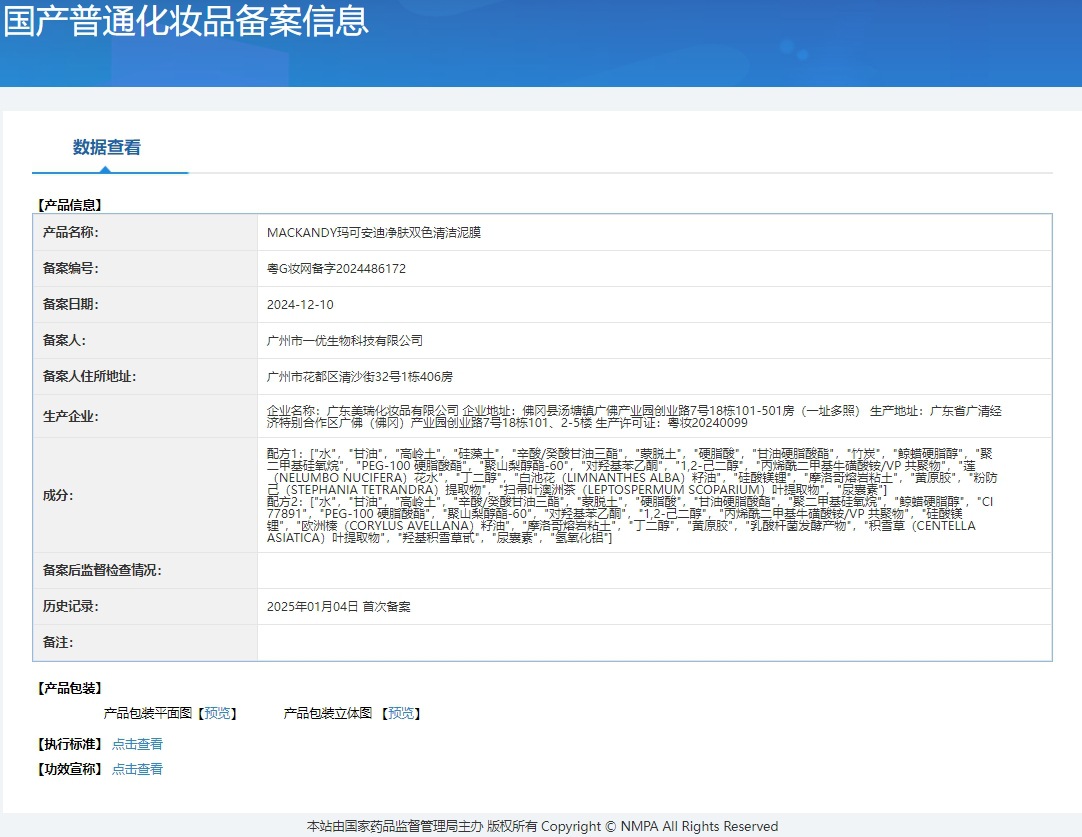Click the 备案后监督检查情况 row label
1082x837 pixels.
(x=102, y=570)
